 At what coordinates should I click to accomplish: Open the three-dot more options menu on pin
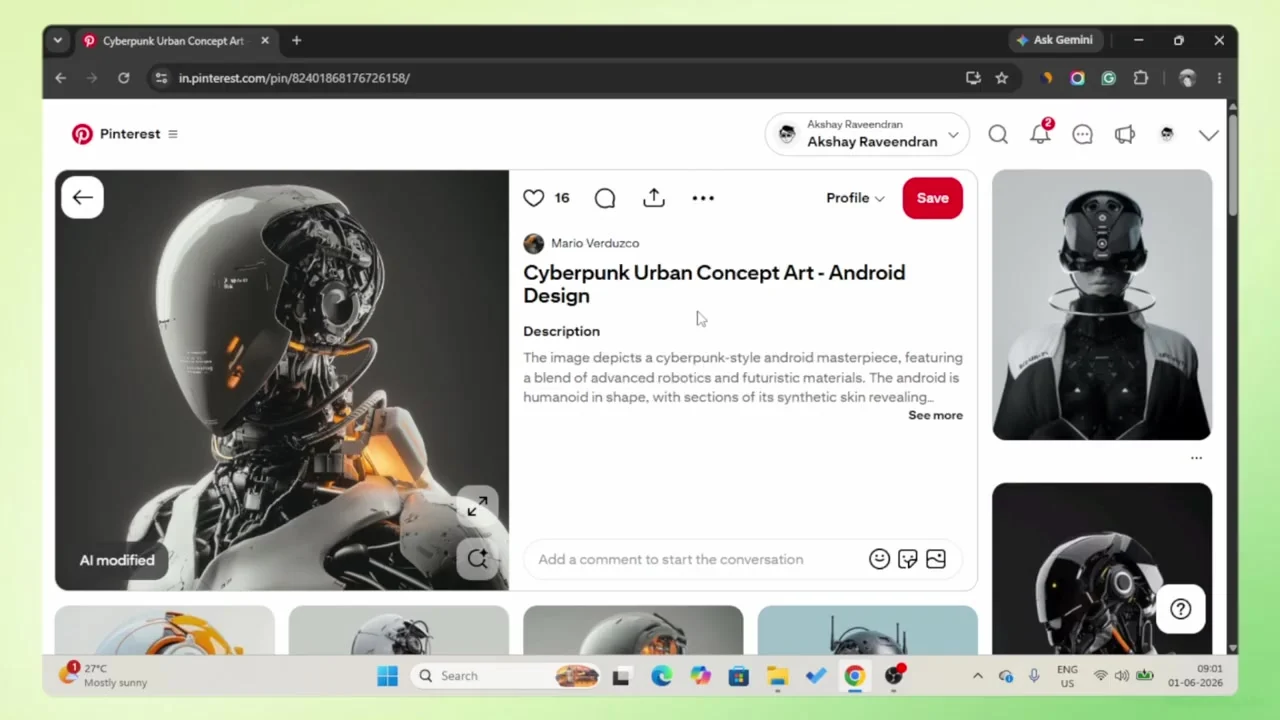pos(703,198)
